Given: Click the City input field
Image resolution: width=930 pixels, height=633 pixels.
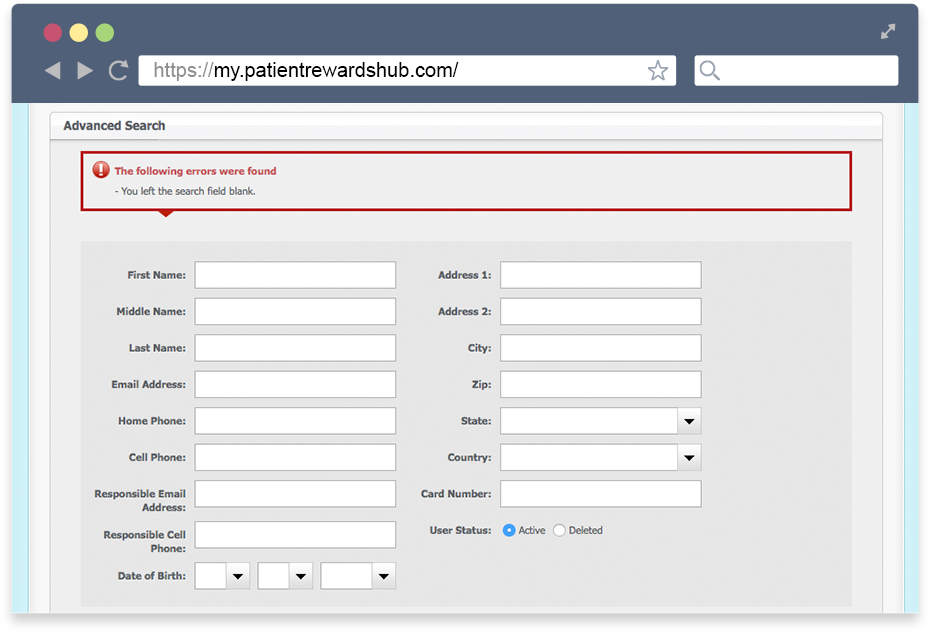Looking at the screenshot, I should [601, 348].
